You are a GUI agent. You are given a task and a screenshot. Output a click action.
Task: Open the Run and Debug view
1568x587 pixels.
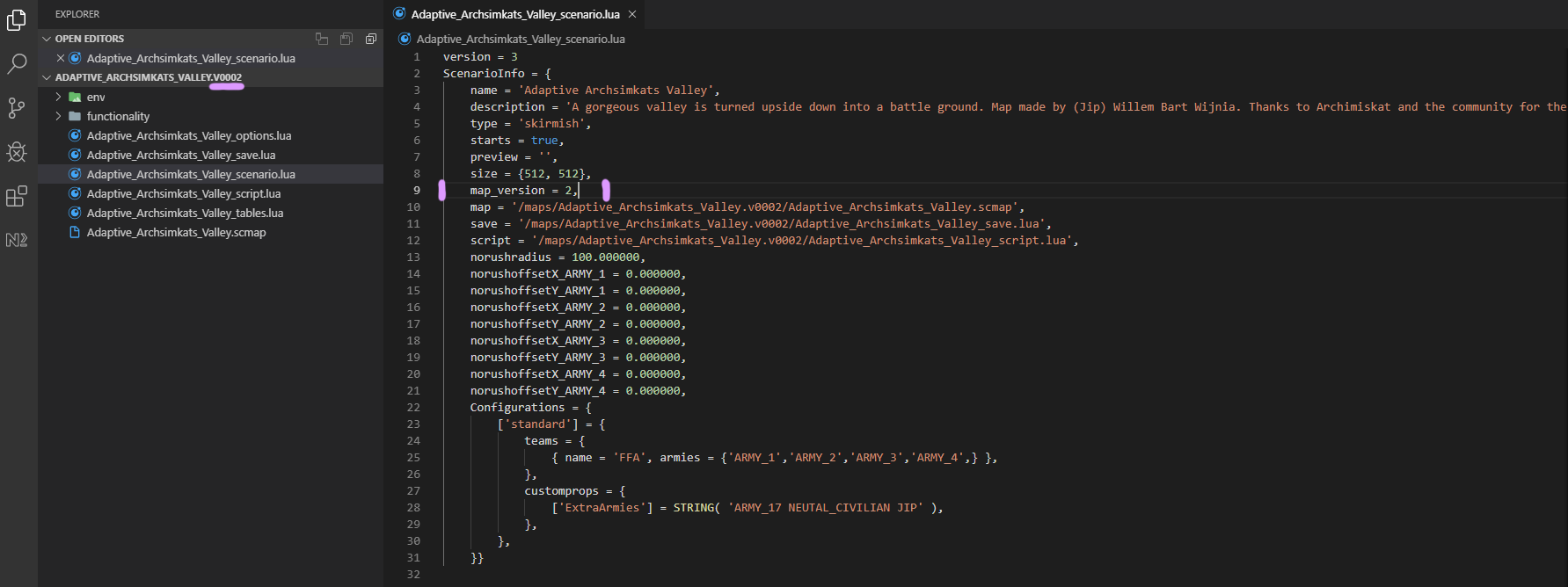pos(17,151)
